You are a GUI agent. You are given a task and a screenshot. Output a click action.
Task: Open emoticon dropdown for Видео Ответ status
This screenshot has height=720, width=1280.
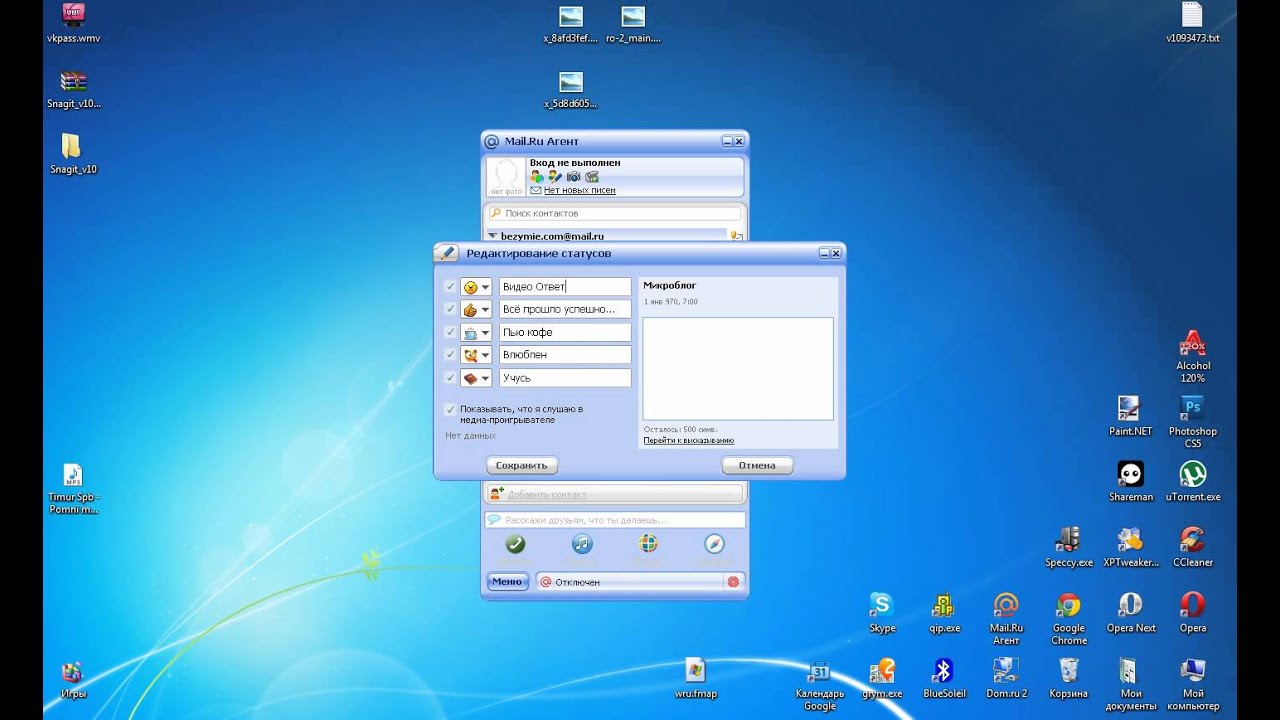point(476,287)
